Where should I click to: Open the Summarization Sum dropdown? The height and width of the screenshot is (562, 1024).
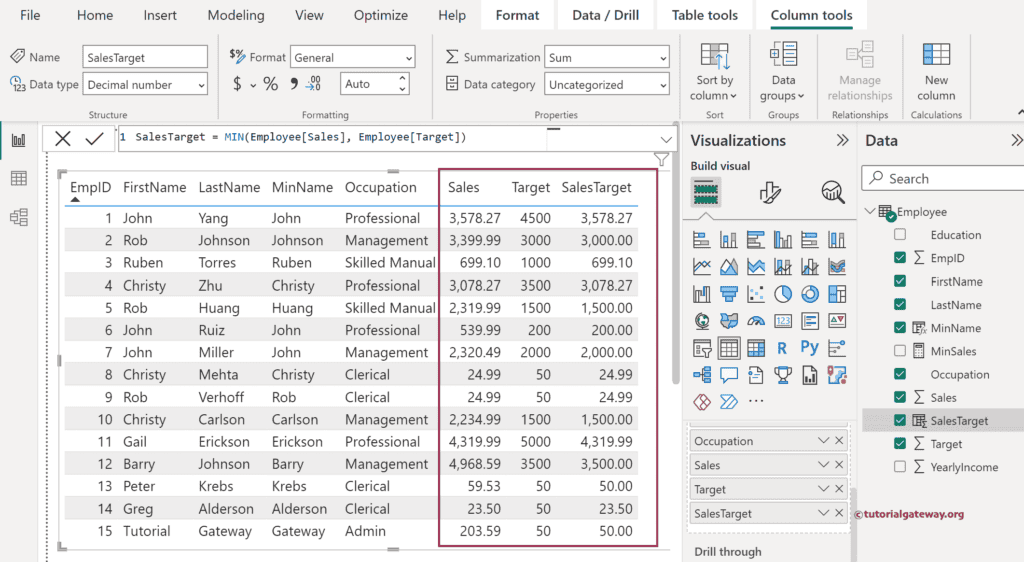coord(607,57)
